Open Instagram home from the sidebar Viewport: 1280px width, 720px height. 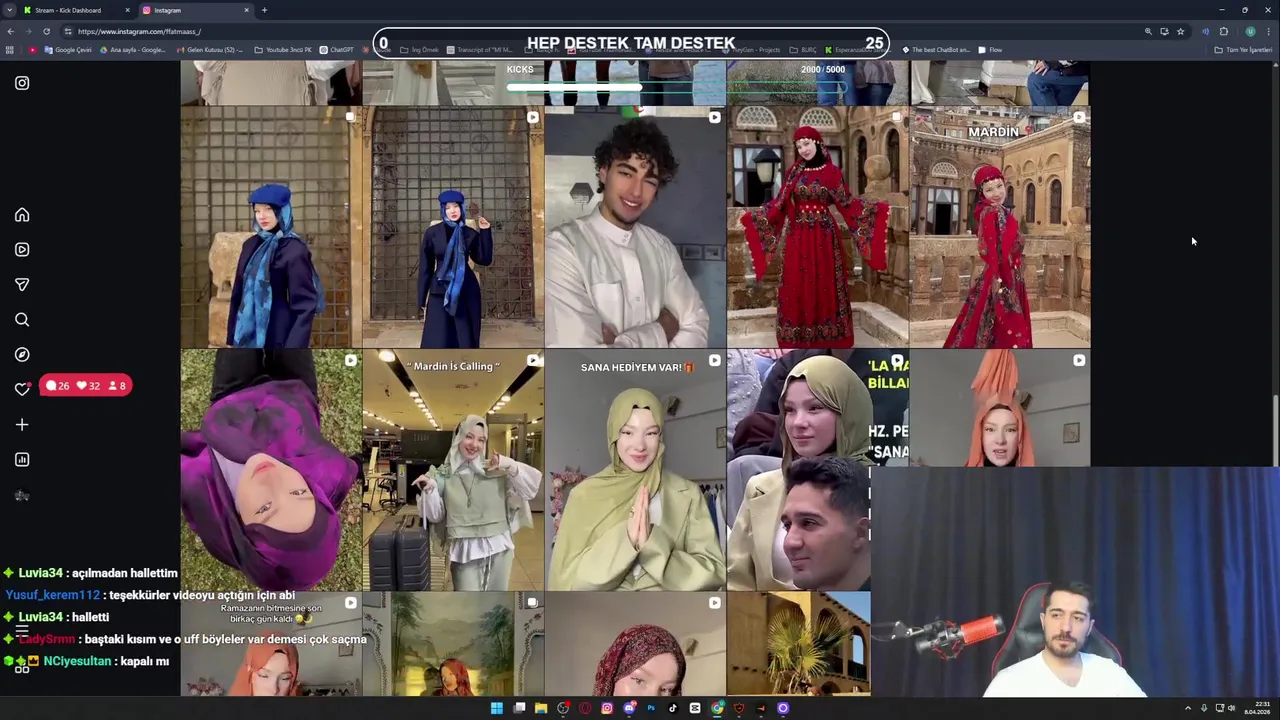click(22, 215)
